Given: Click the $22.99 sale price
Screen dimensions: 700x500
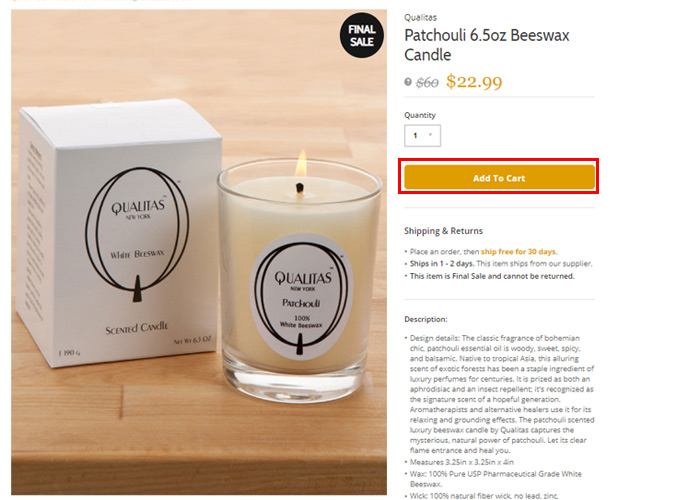Looking at the screenshot, I should (474, 82).
